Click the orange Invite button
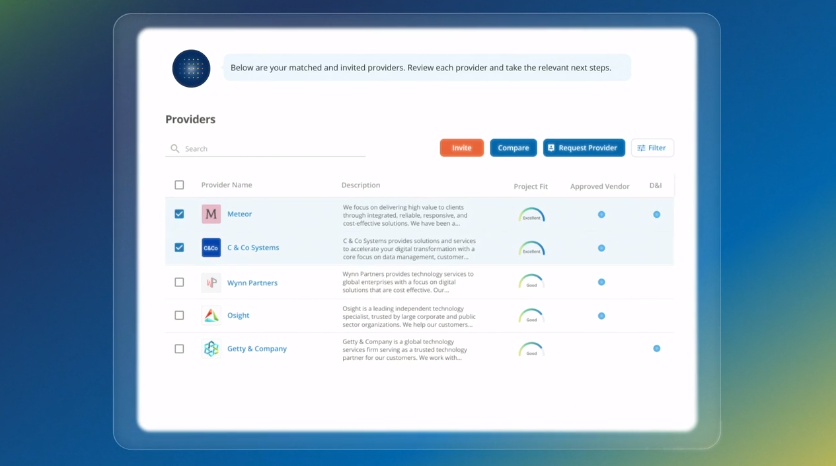Viewport: 836px width, 466px height. tap(462, 148)
